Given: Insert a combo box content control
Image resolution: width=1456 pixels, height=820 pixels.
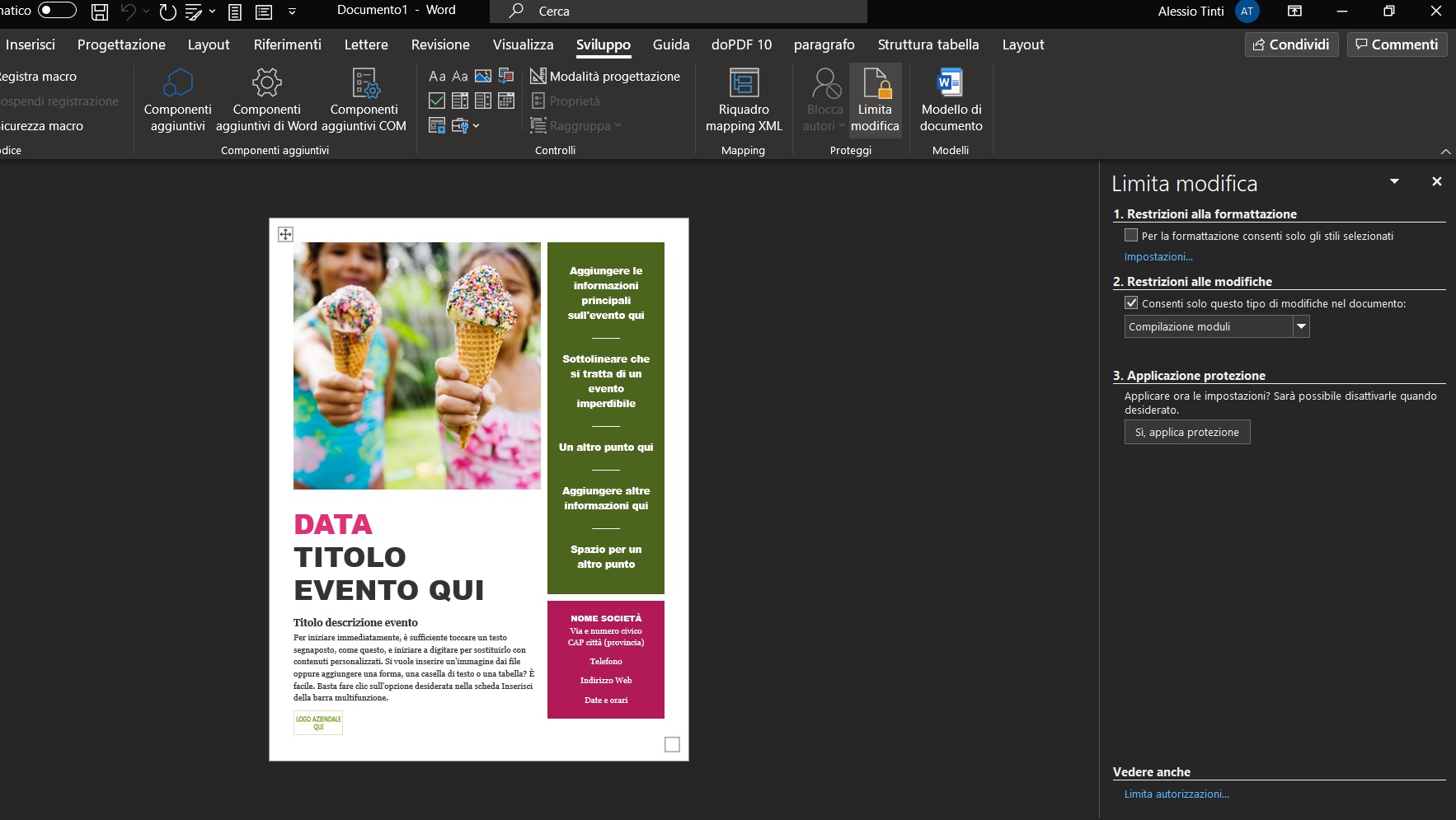Looking at the screenshot, I should coord(460,101).
